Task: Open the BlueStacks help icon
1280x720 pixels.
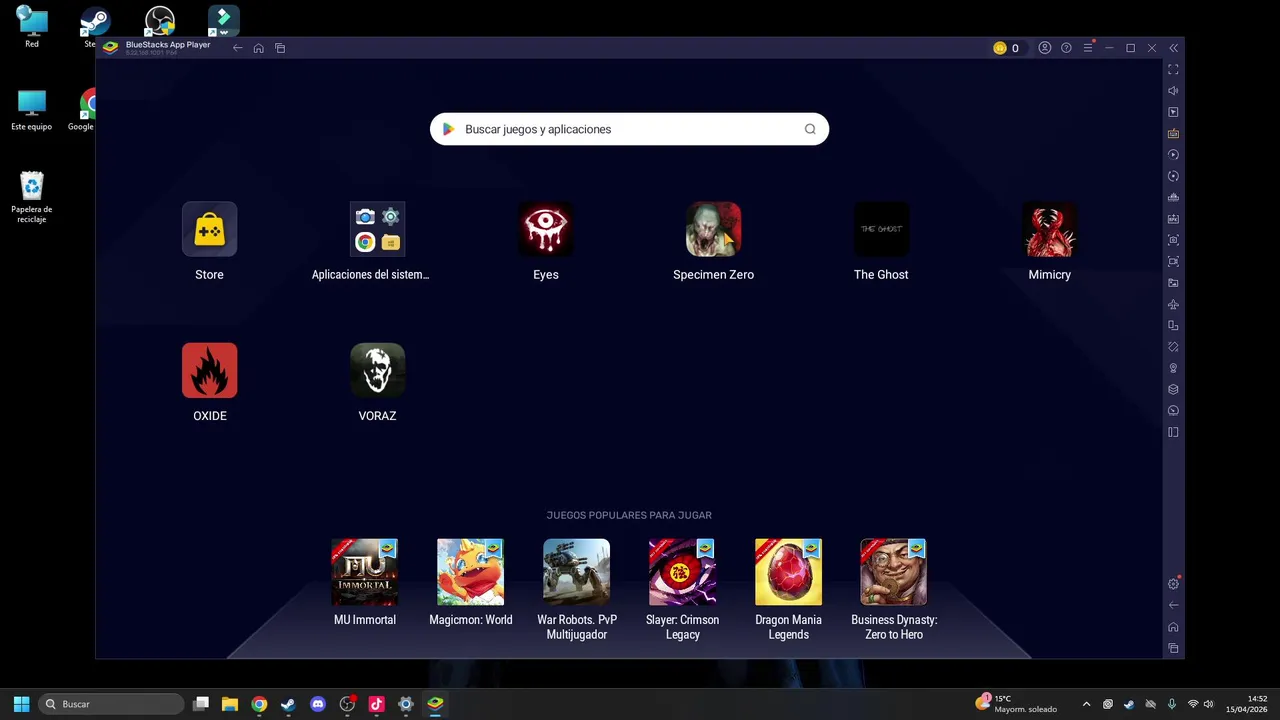Action: click(x=1066, y=48)
